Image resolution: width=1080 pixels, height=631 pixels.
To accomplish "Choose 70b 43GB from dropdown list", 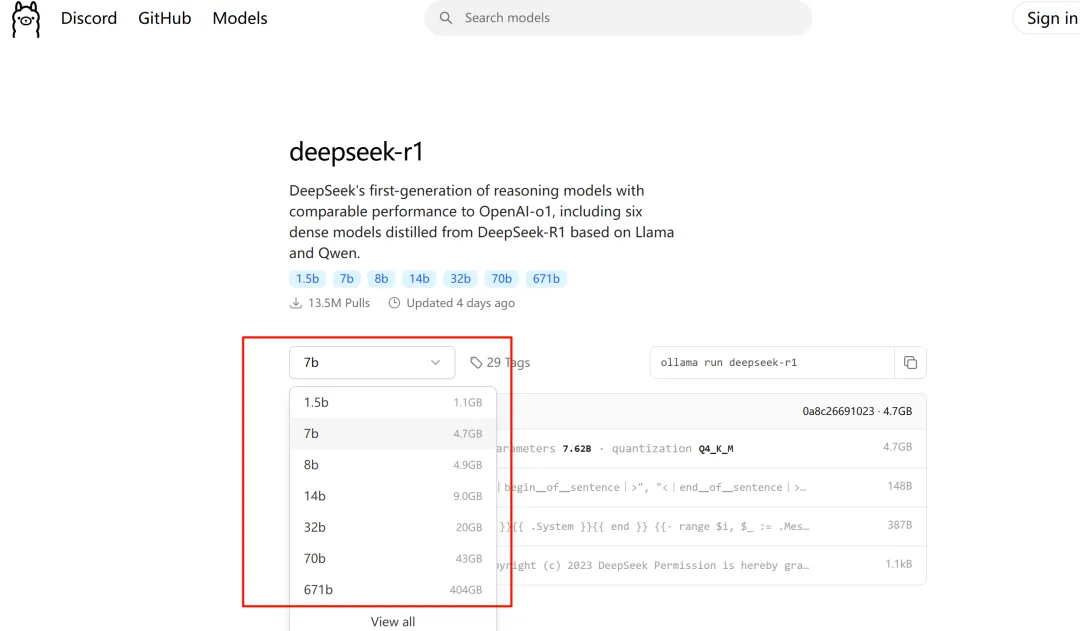I will 393,559.
